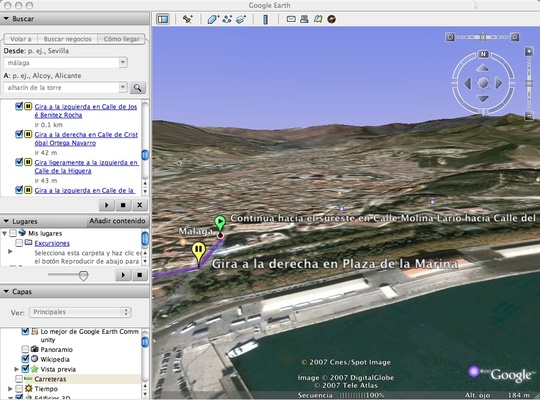The width and height of the screenshot is (540, 400).
Task: Open the 'alharín de la torre' dropdown arrow
Action: 123,88
